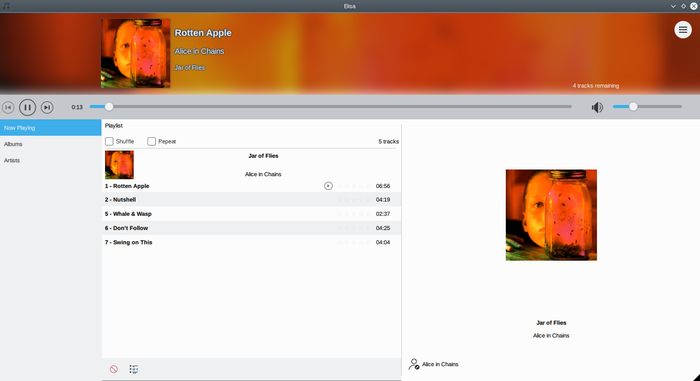
Task: Switch to the Albums view
Action: 50,144
